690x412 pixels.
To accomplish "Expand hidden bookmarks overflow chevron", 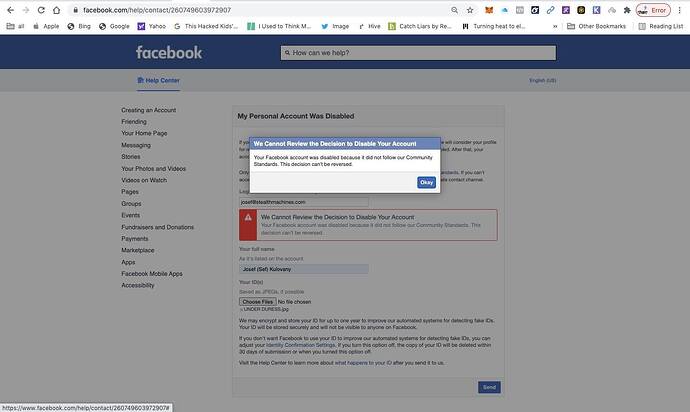I will [555, 26].
